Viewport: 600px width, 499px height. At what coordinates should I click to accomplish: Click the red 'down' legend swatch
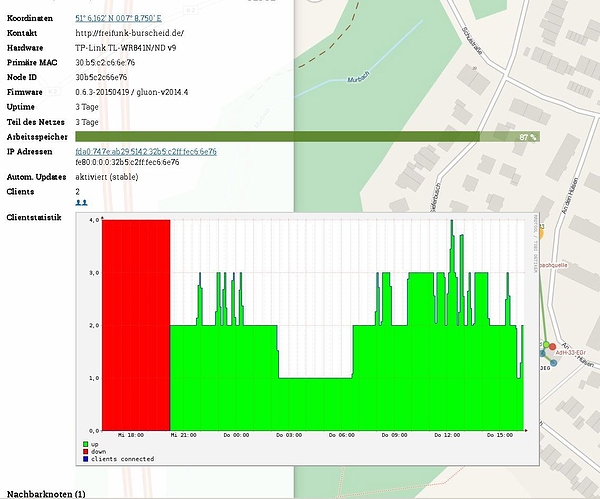click(85, 452)
